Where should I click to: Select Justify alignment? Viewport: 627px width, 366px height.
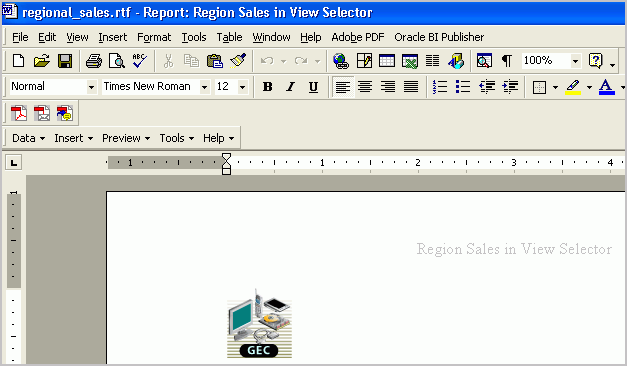411,86
